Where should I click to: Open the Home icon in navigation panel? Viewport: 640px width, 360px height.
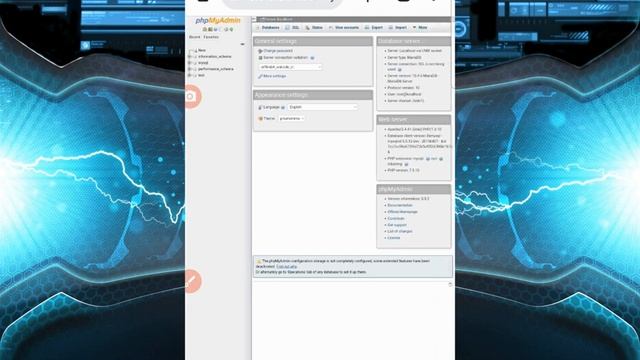coord(204,29)
